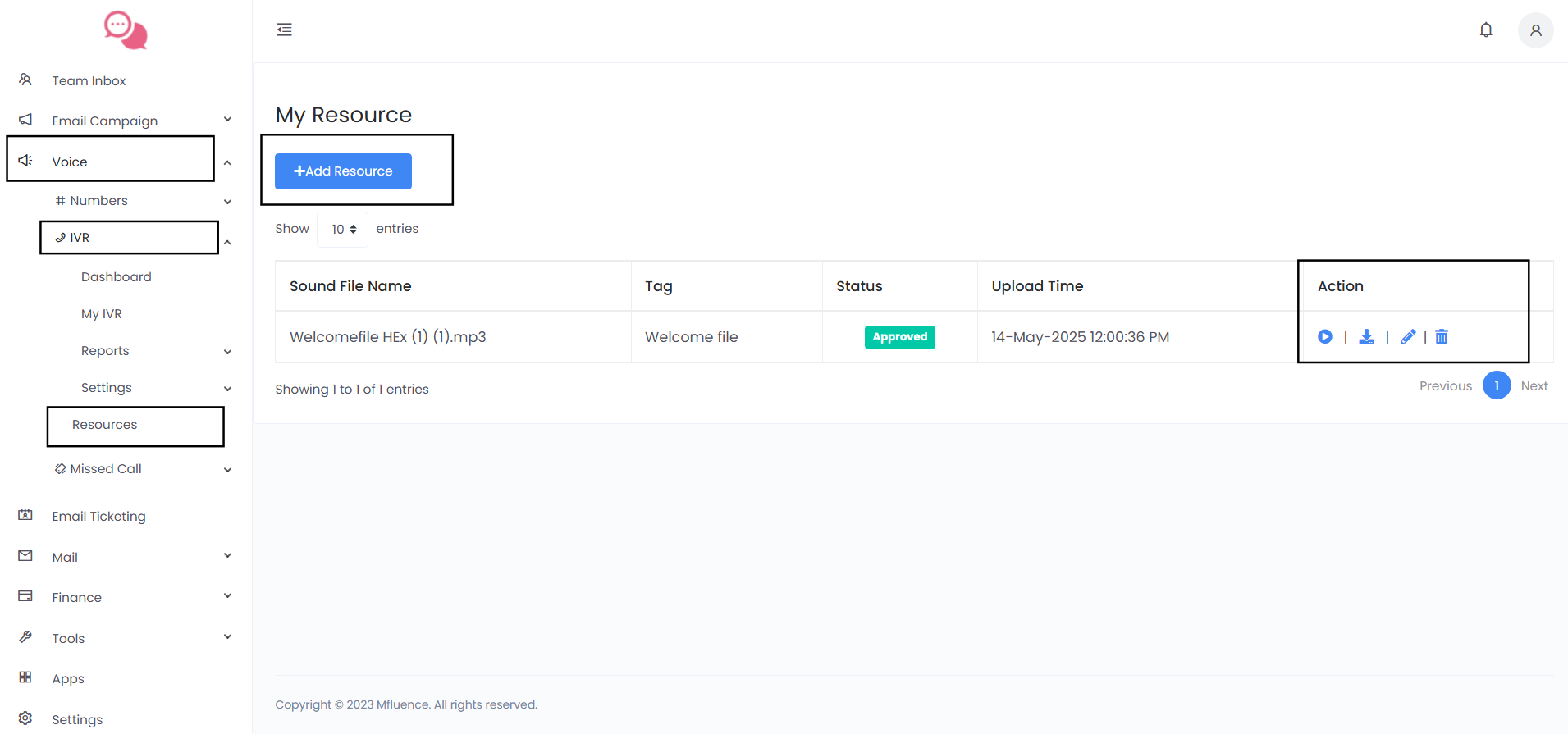Play the Welcomefile sound file

1324,337
